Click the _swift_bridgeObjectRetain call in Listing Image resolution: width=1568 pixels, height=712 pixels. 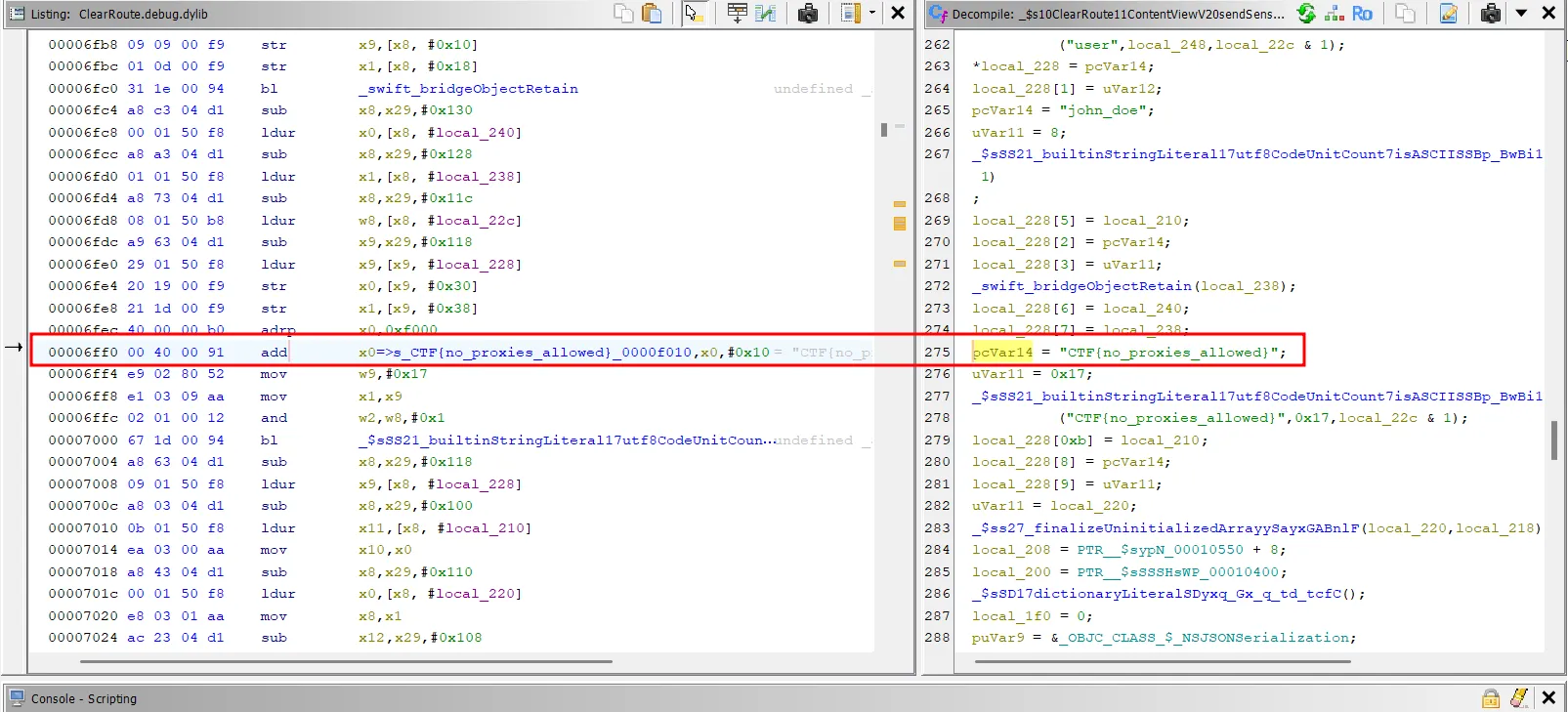[468, 89]
